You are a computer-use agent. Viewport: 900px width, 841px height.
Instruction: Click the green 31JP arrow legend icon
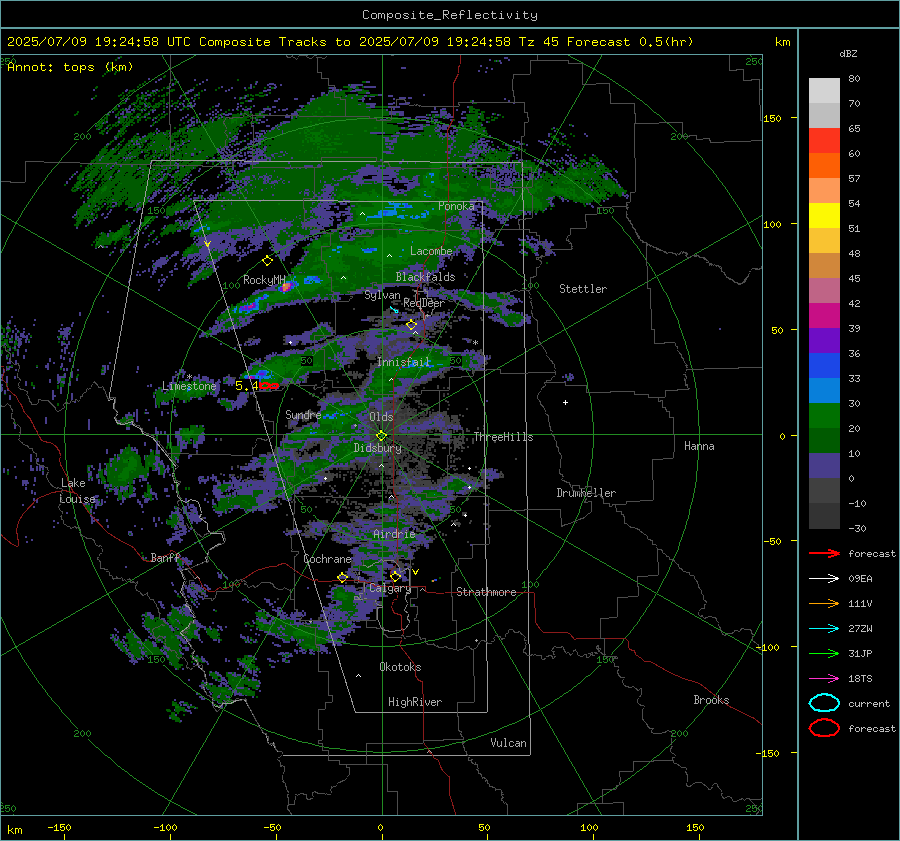pyautogui.click(x=824, y=653)
